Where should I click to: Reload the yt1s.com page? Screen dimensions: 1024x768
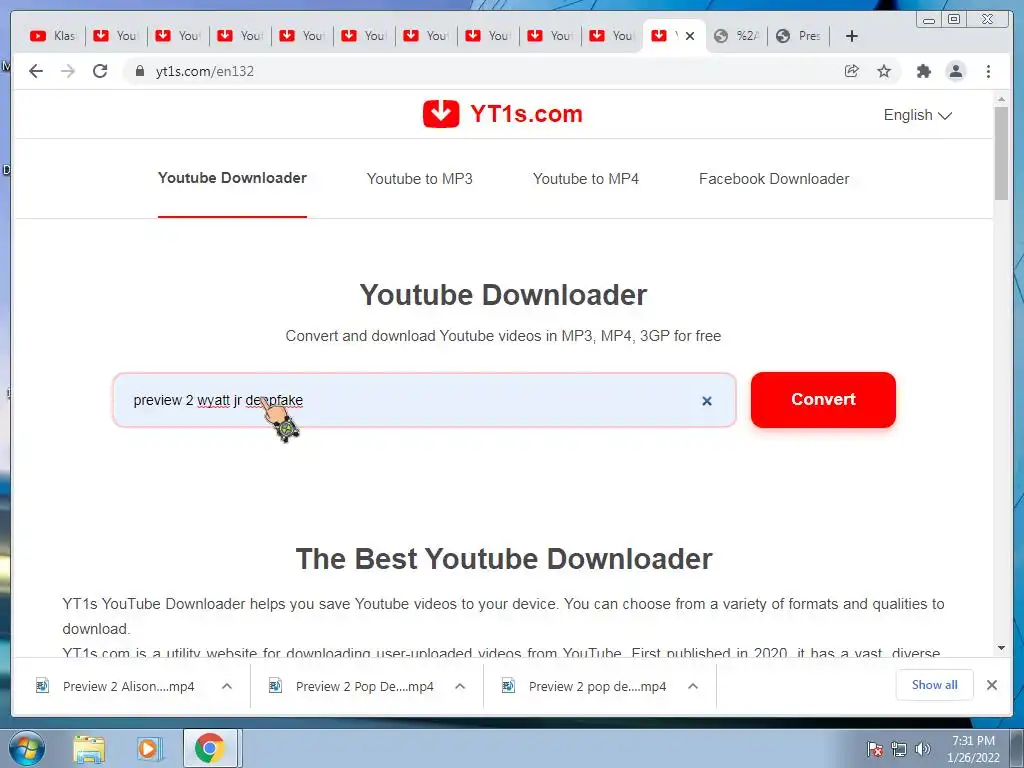click(100, 71)
